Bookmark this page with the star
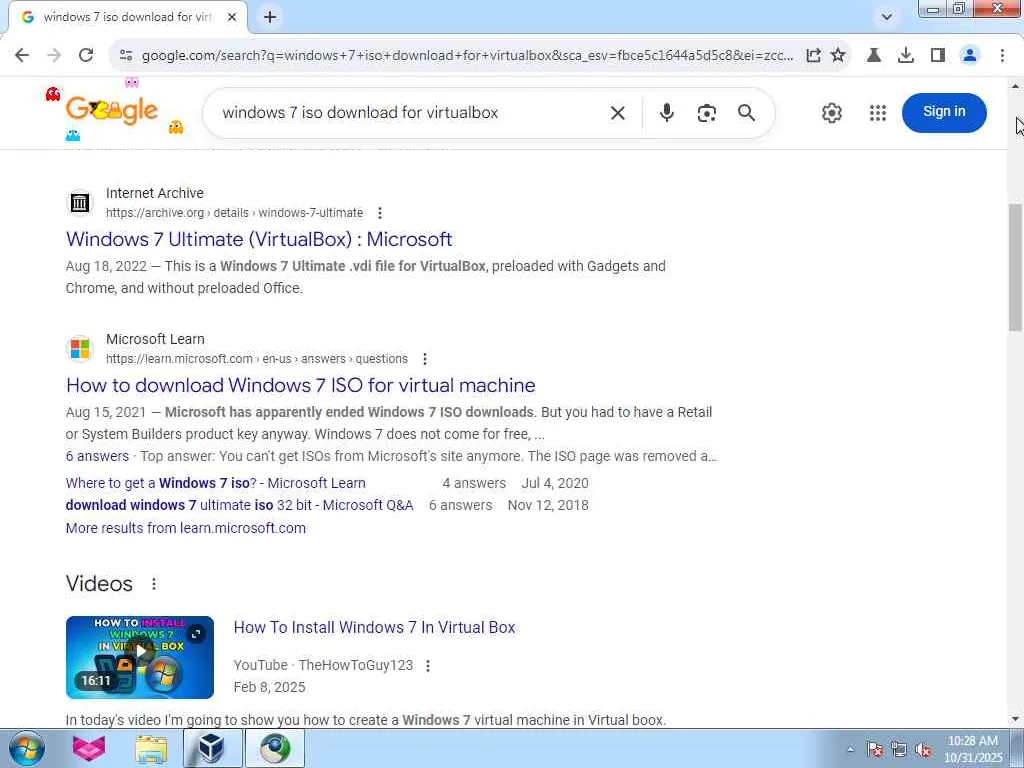 838,55
